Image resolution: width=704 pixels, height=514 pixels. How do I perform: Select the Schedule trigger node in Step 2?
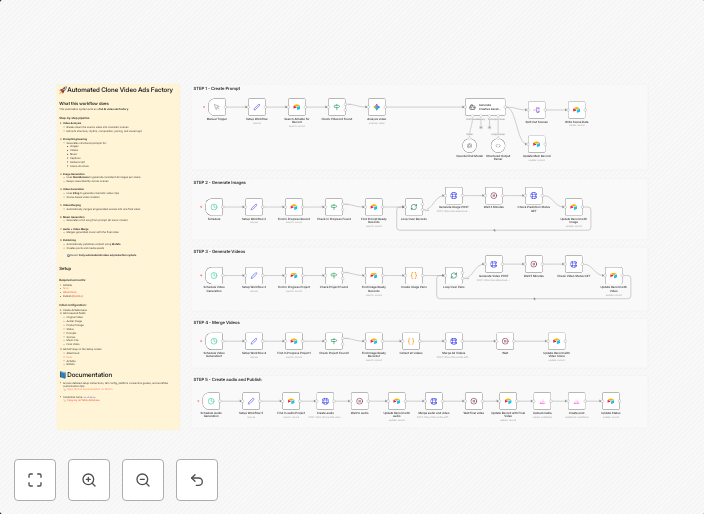click(214, 207)
